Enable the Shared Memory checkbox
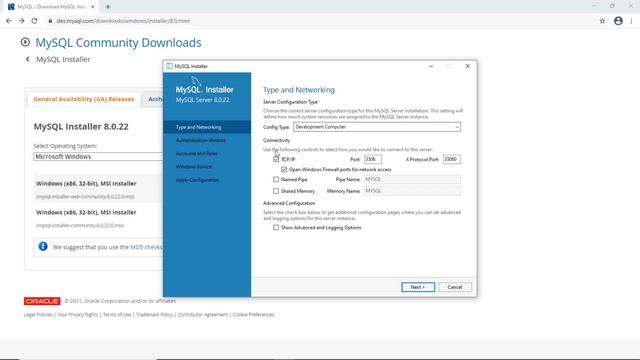 pos(276,191)
